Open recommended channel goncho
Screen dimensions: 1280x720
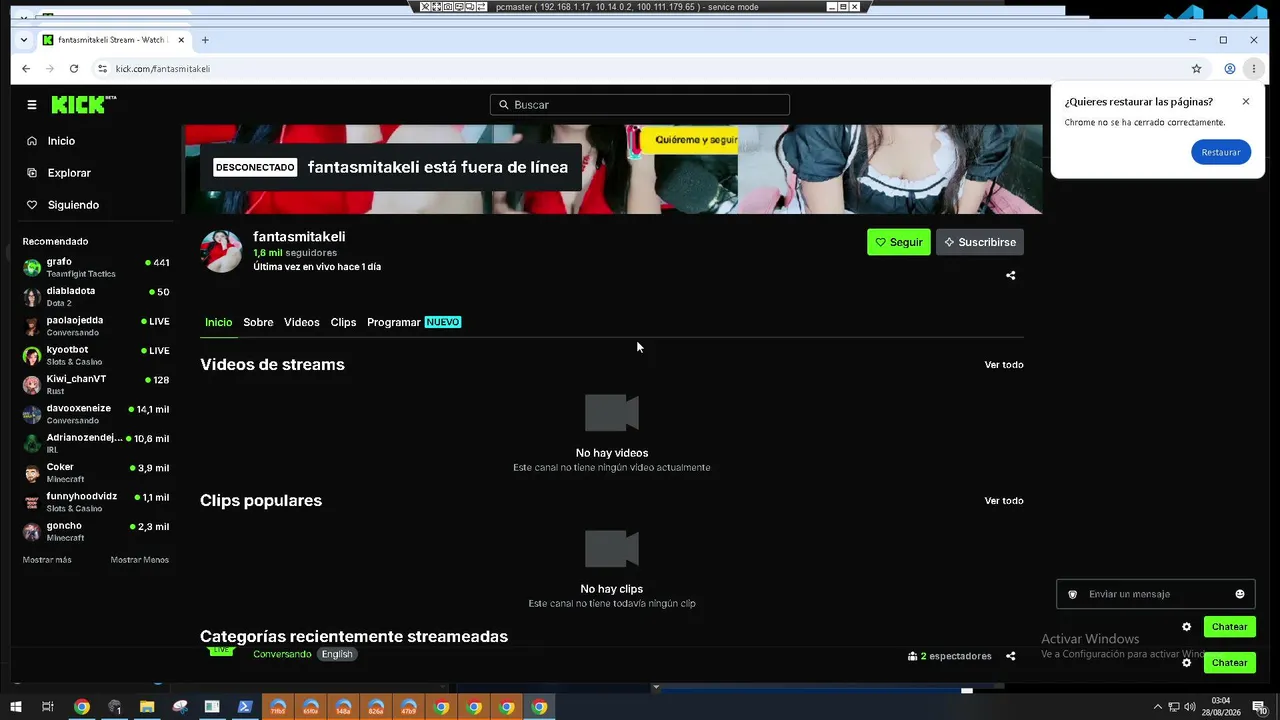click(x=96, y=531)
